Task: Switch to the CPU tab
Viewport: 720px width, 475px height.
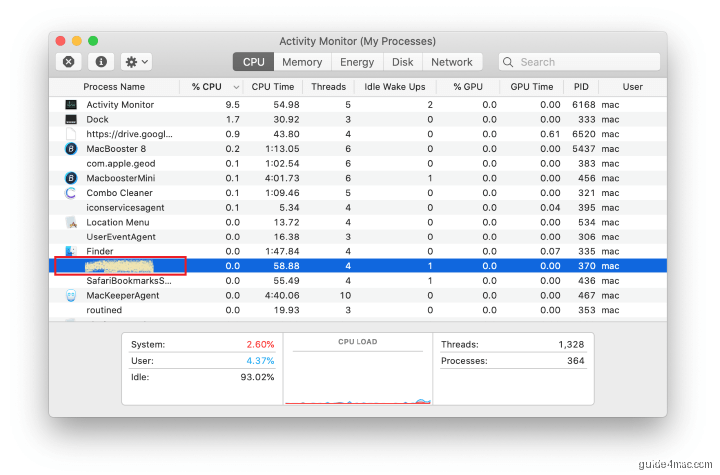Action: pyautogui.click(x=253, y=62)
